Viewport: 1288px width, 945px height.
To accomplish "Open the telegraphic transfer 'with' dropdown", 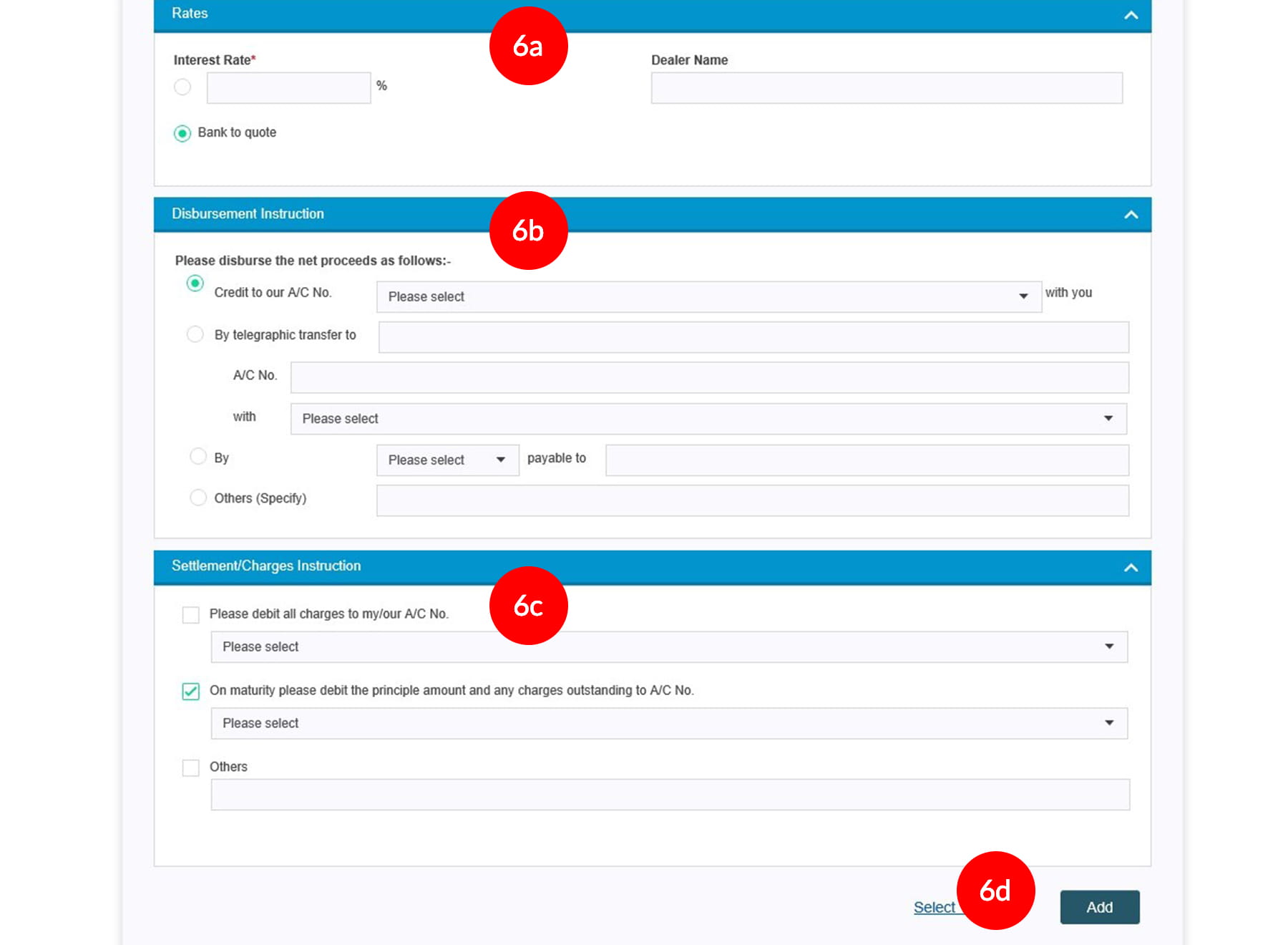I will [708, 419].
